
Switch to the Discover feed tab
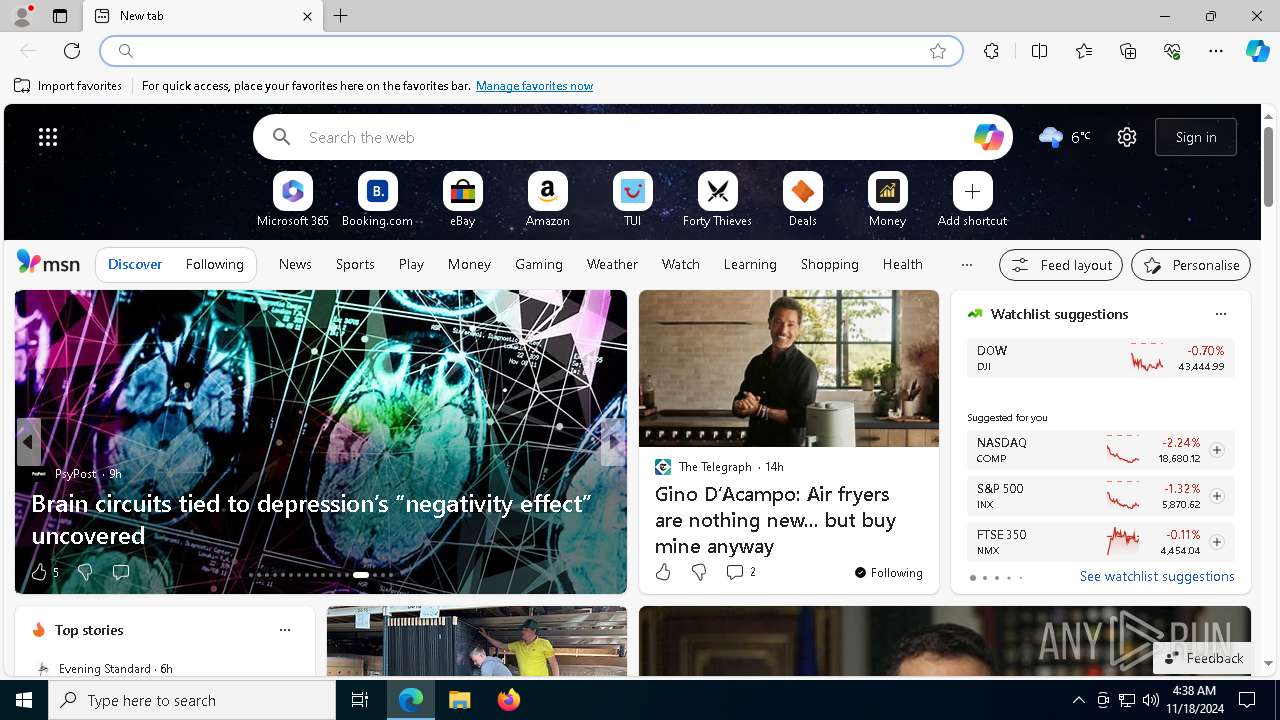135,265
